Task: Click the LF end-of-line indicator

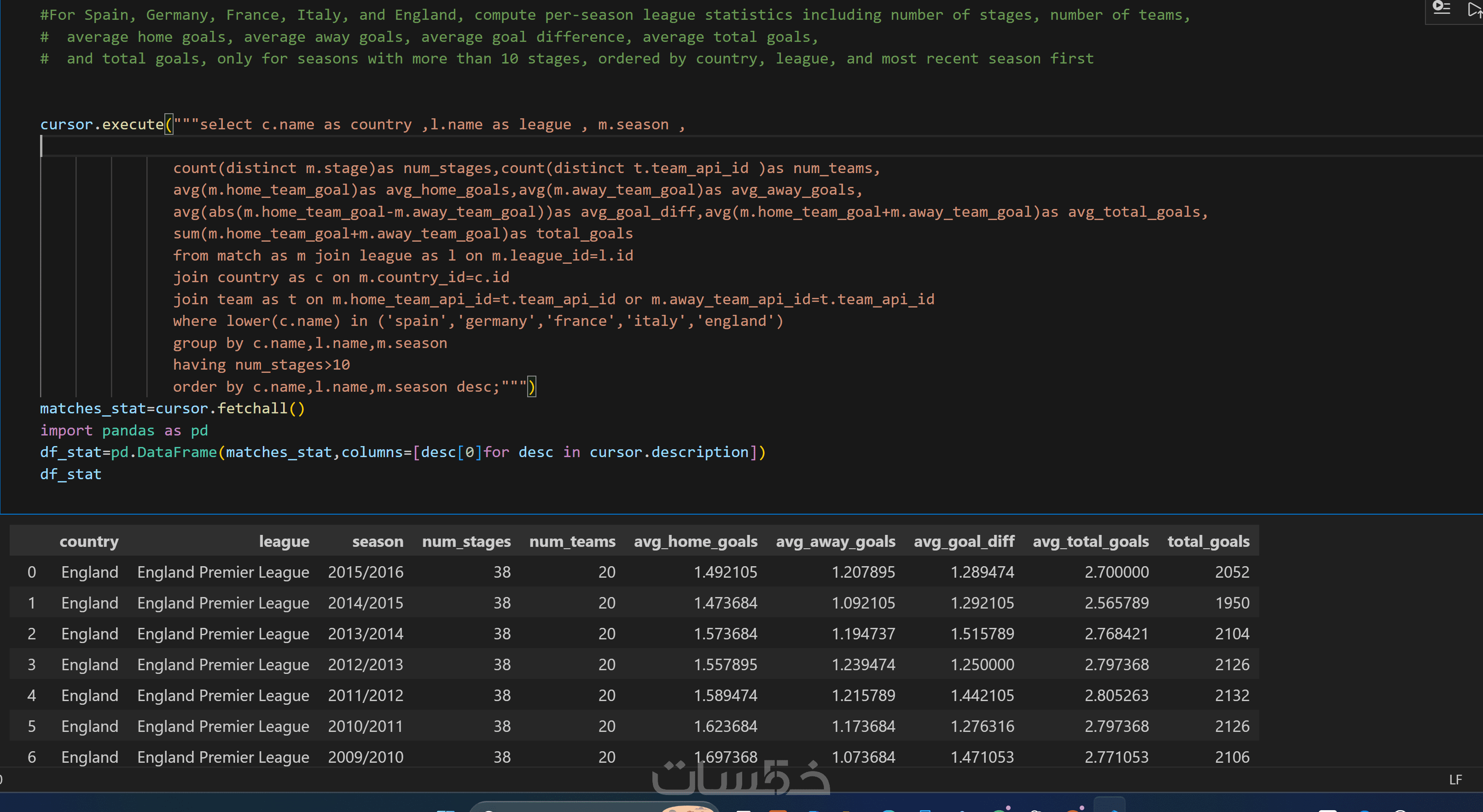Action: point(1455,780)
